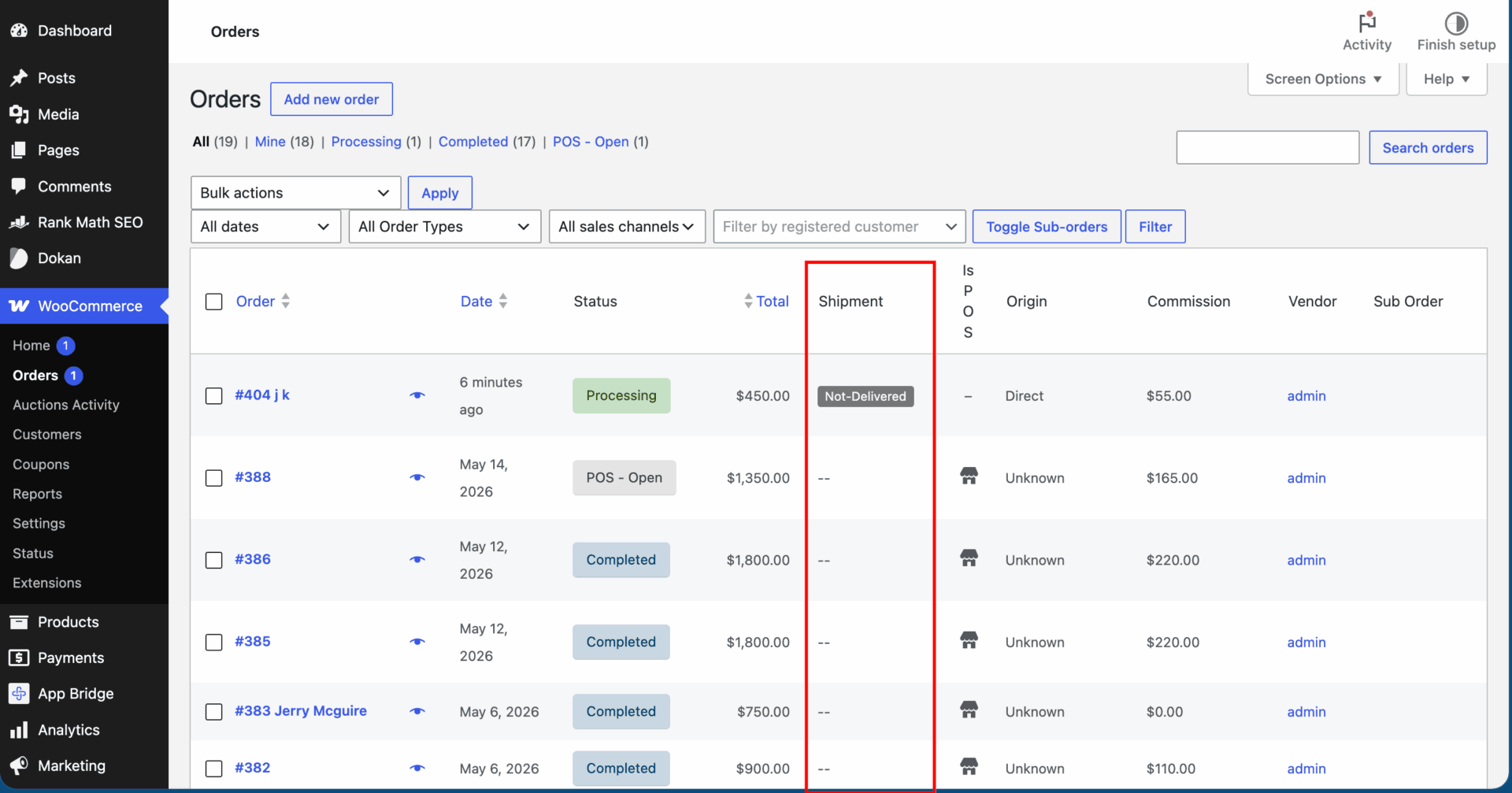1512x793 pixels.
Task: Sort orders by the Total column
Action: click(765, 302)
